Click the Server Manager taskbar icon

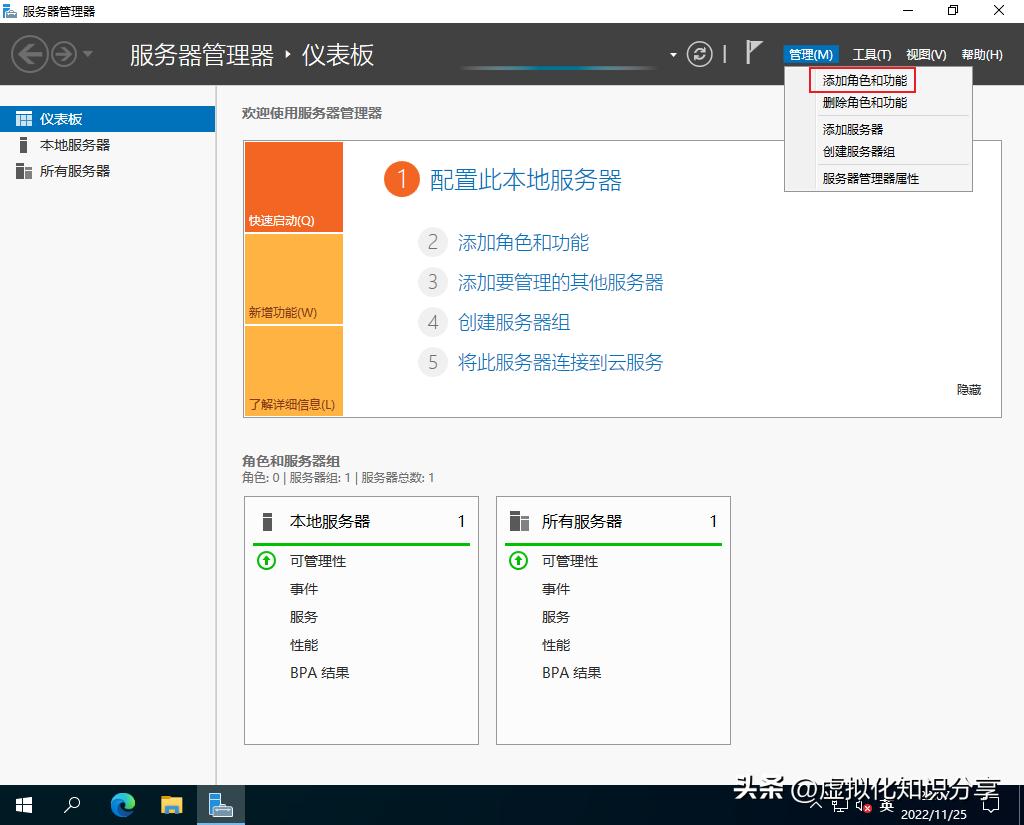[220, 805]
